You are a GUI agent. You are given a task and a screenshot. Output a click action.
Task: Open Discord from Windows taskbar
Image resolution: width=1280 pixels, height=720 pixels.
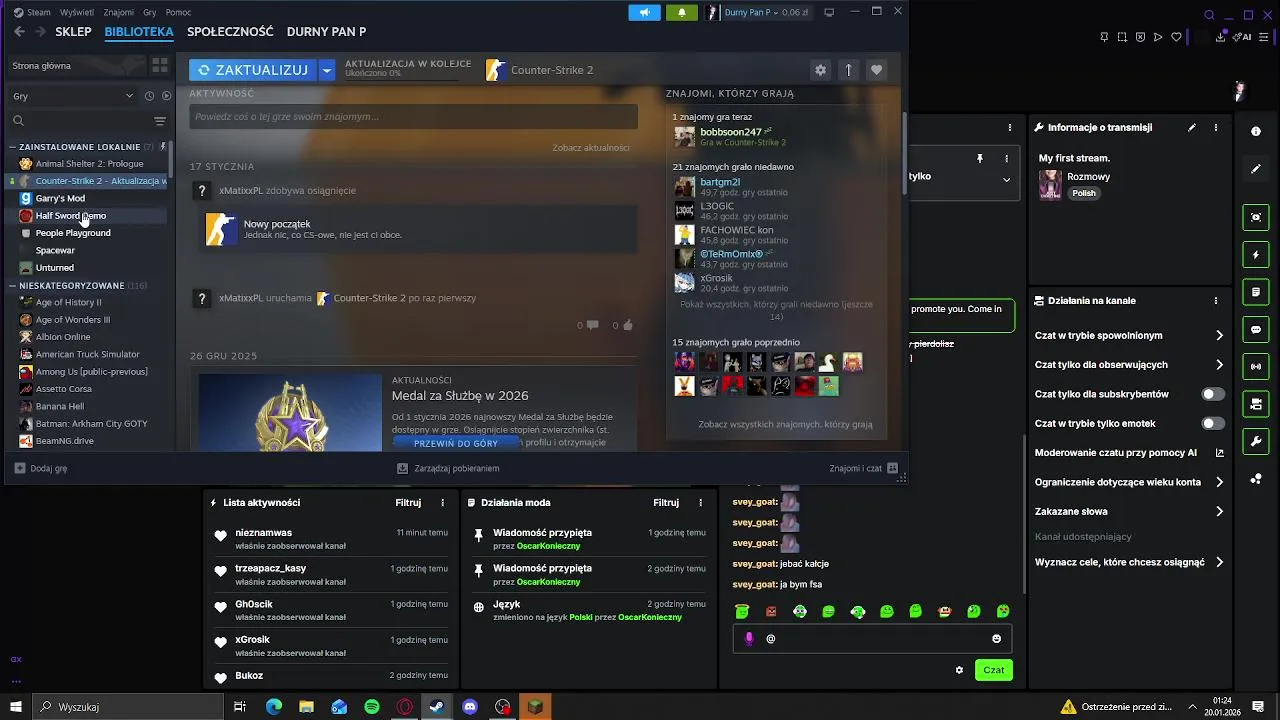click(470, 707)
